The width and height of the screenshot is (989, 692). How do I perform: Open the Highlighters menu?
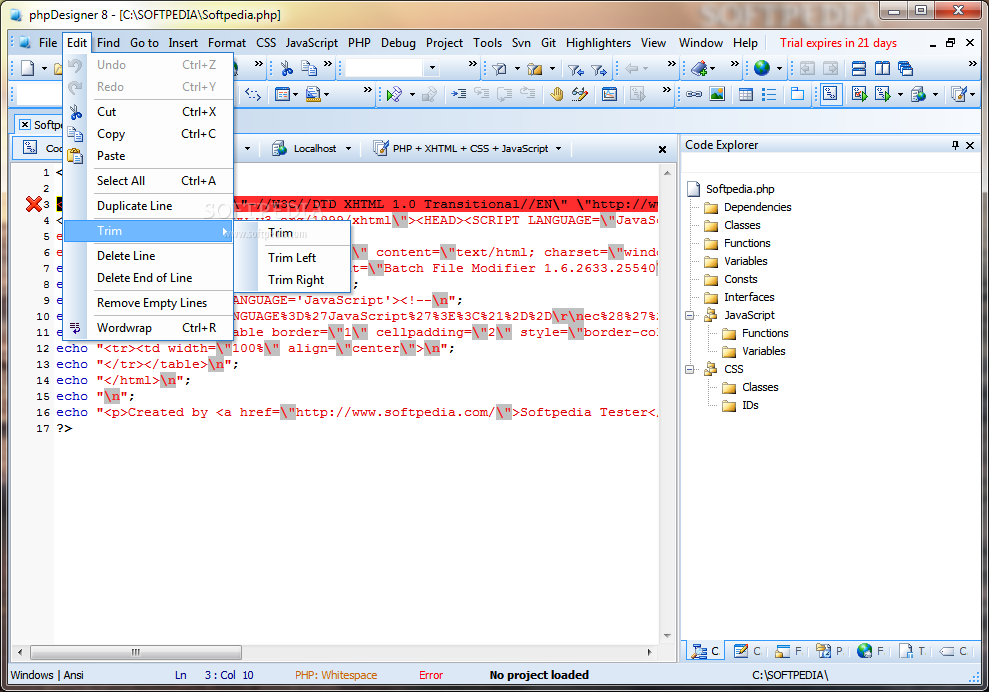pos(598,43)
